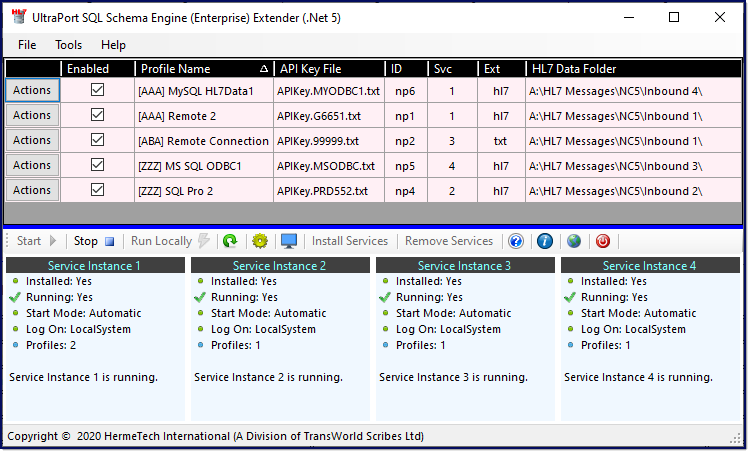Viewport: 750px width, 453px height.
Task: Click Remove Services
Action: pyautogui.click(x=449, y=241)
